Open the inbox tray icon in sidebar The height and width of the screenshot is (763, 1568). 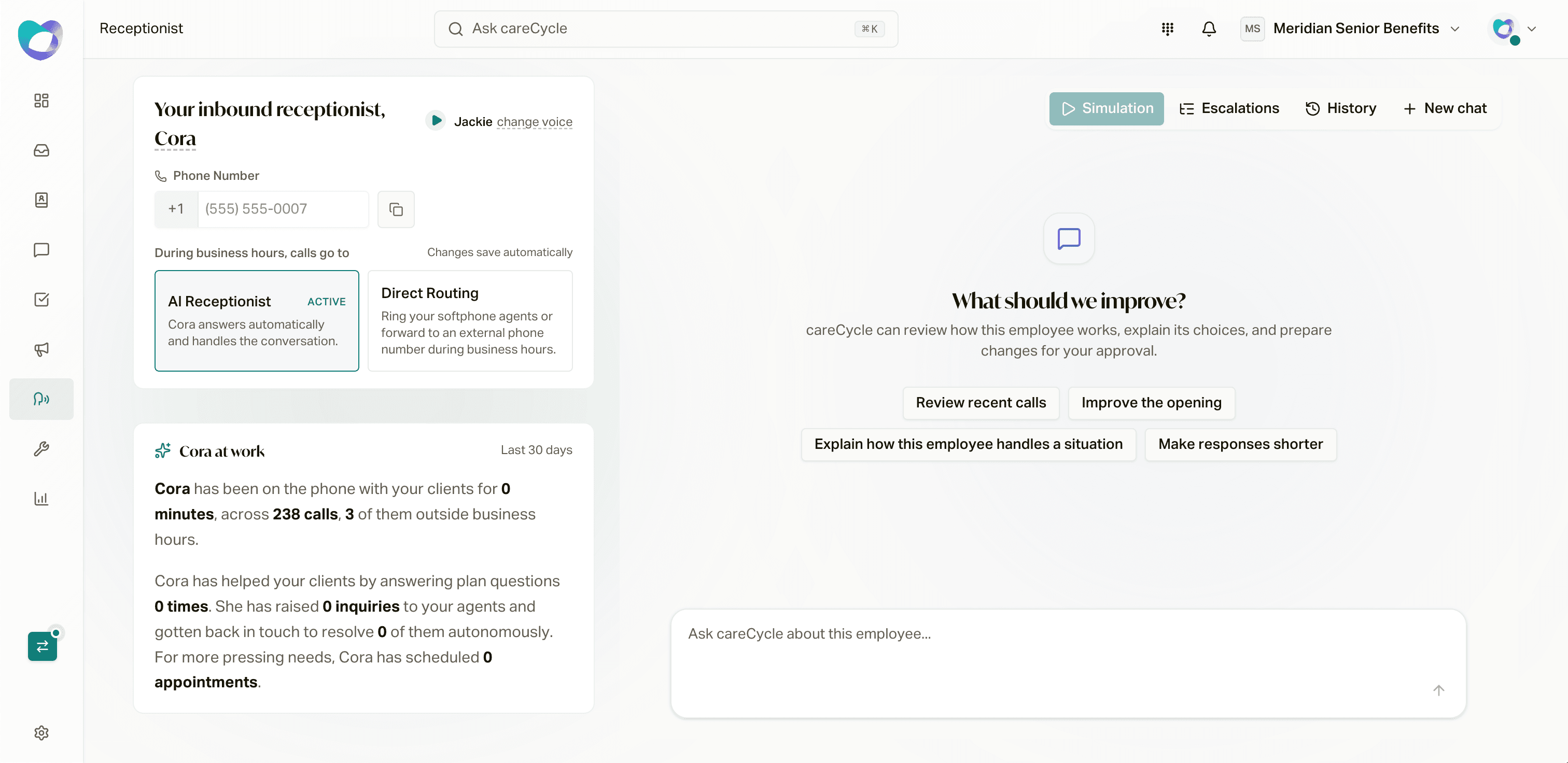[x=41, y=150]
